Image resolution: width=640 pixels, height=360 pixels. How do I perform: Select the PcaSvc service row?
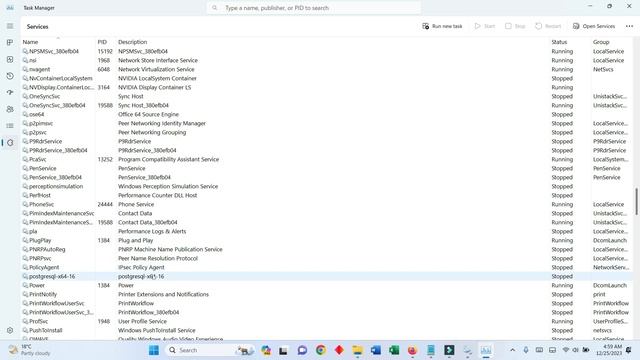tap(327, 159)
